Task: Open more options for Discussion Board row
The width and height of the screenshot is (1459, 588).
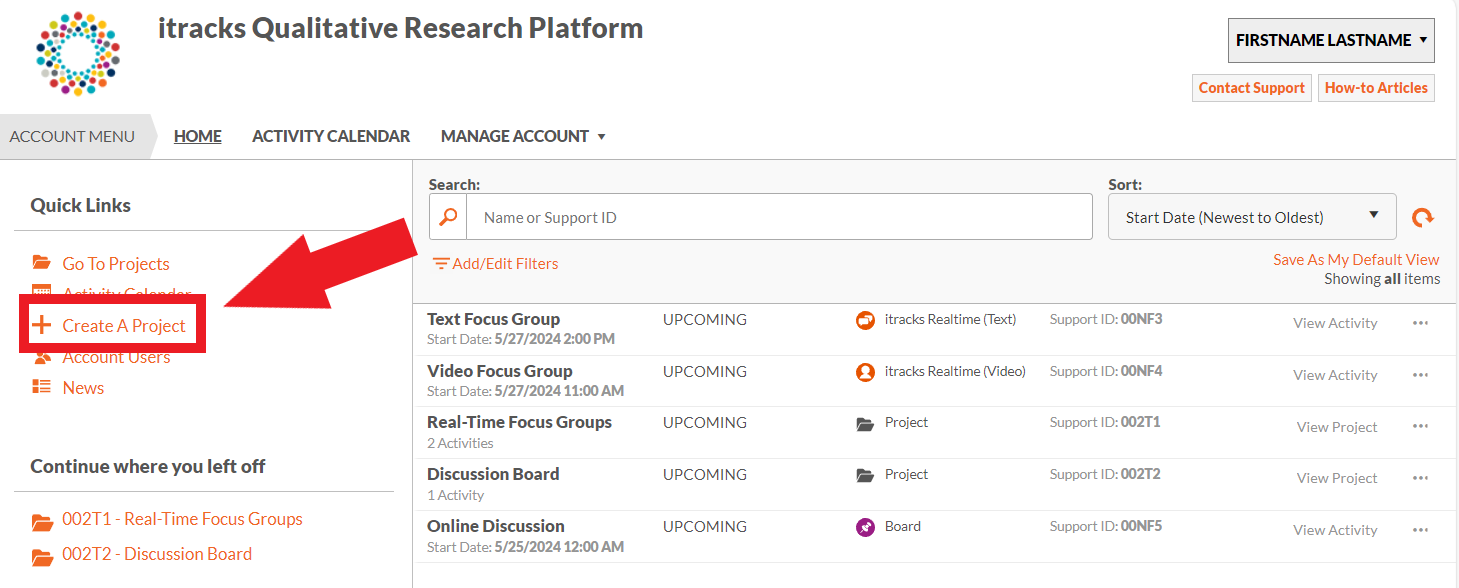Action: click(1421, 478)
